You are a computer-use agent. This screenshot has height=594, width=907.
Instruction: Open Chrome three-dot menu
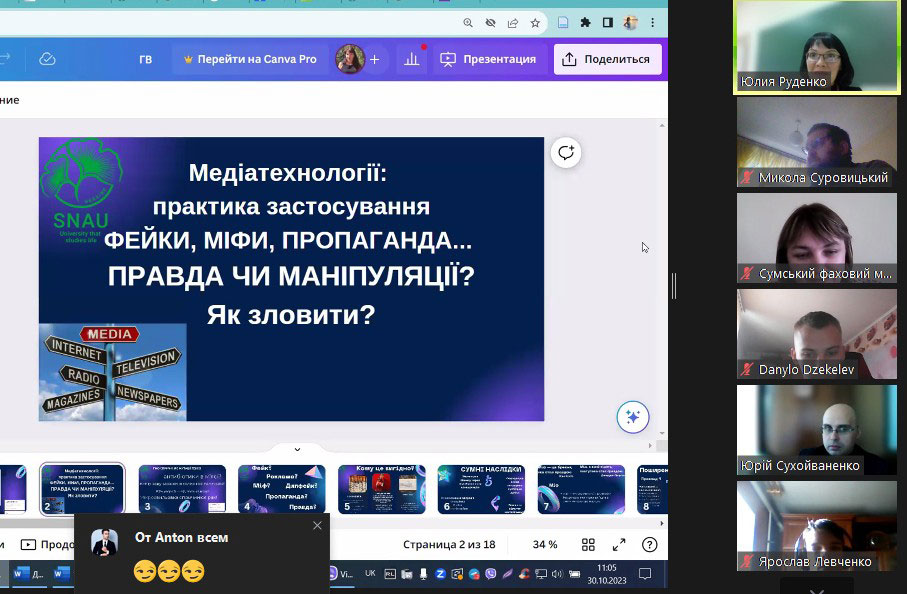pyautogui.click(x=652, y=23)
